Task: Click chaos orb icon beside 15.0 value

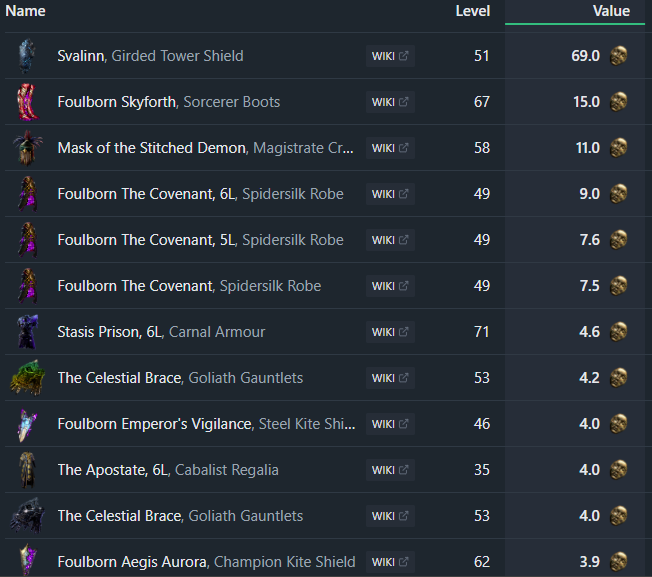Action: click(619, 102)
